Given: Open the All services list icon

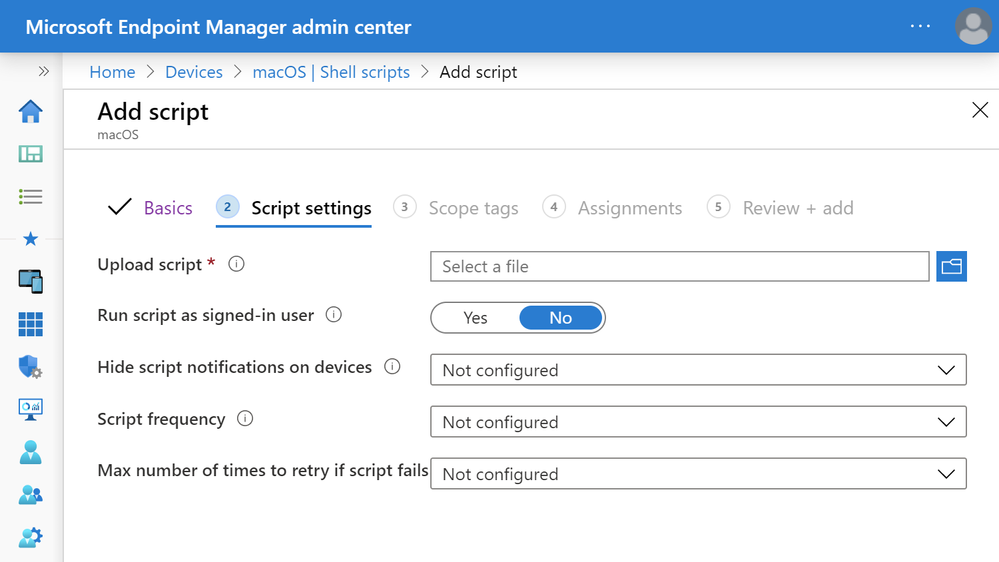Looking at the screenshot, I should [31, 196].
